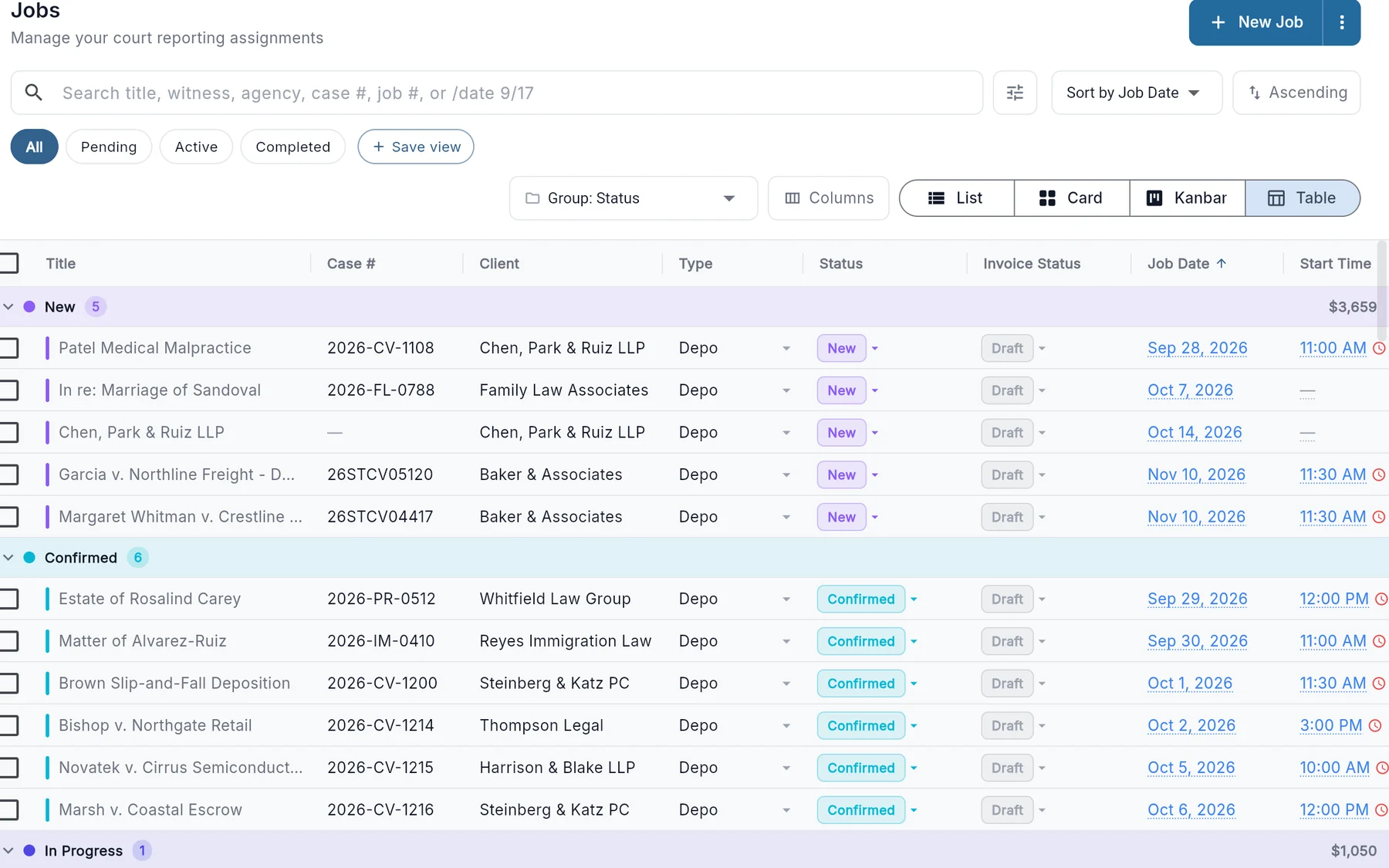The width and height of the screenshot is (1389, 868).
Task: Open the Columns chooser
Action: 829,198
